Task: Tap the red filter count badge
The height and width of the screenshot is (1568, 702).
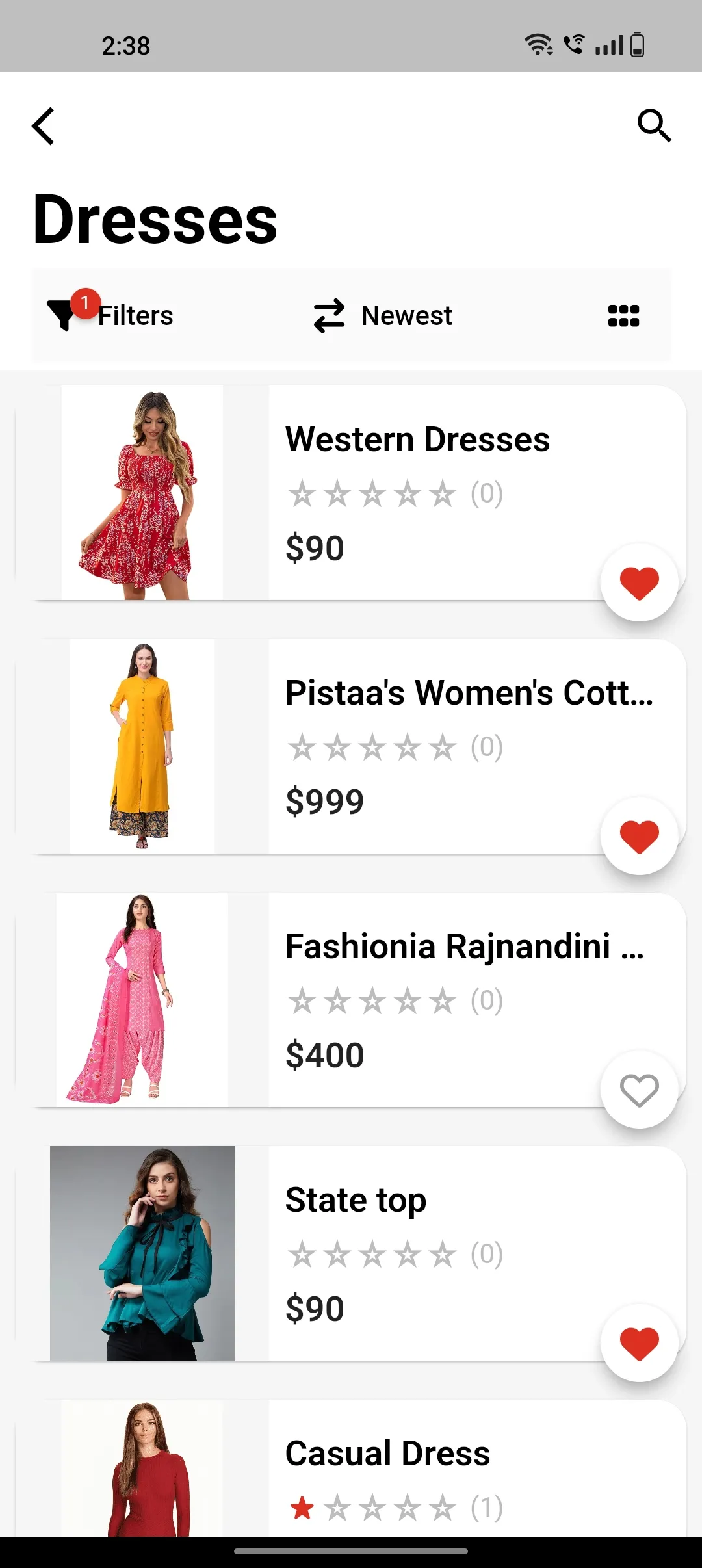Action: pyautogui.click(x=84, y=303)
